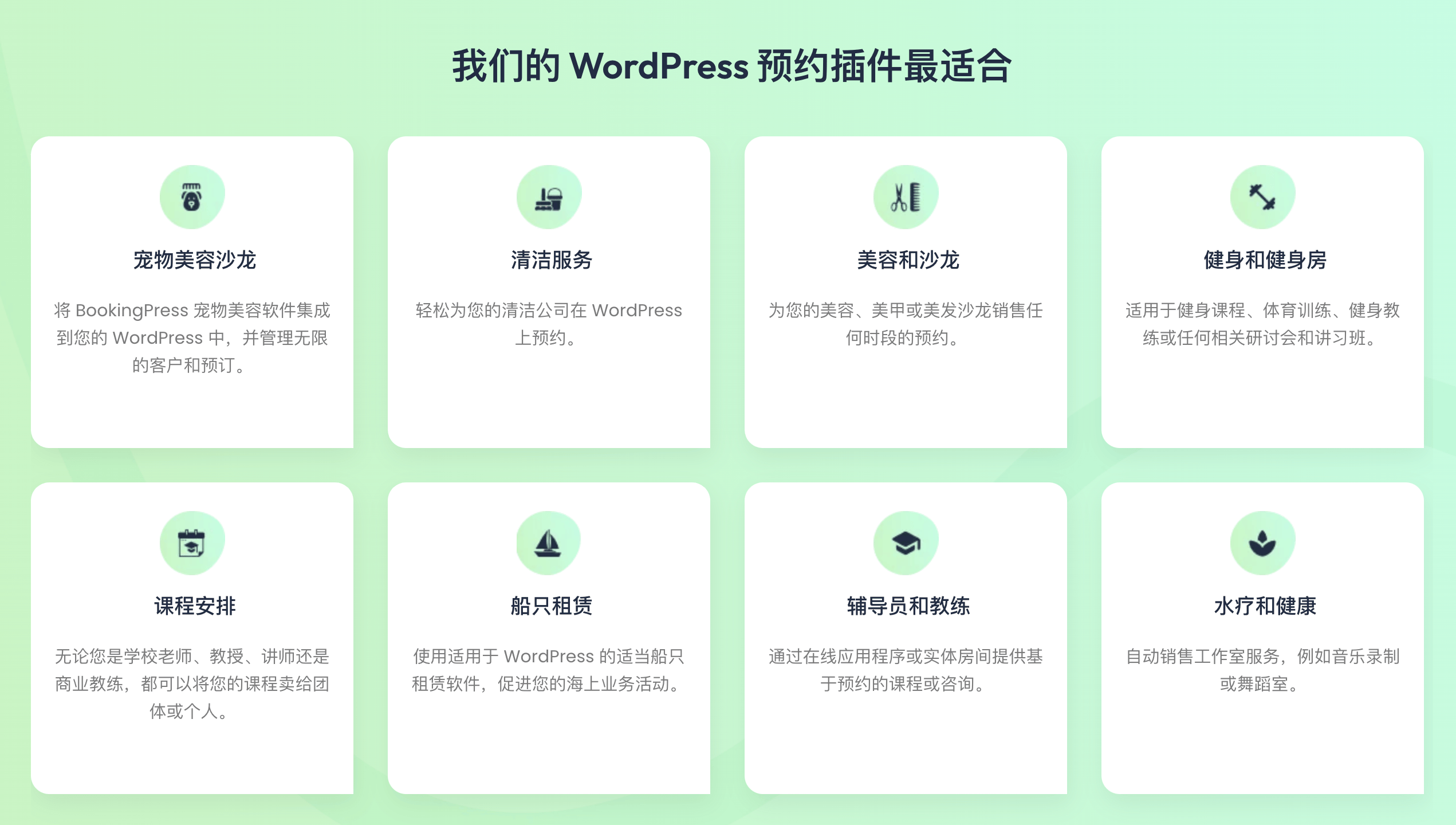Click the graduation cap tutor icon
1456x825 pixels.
(x=906, y=543)
